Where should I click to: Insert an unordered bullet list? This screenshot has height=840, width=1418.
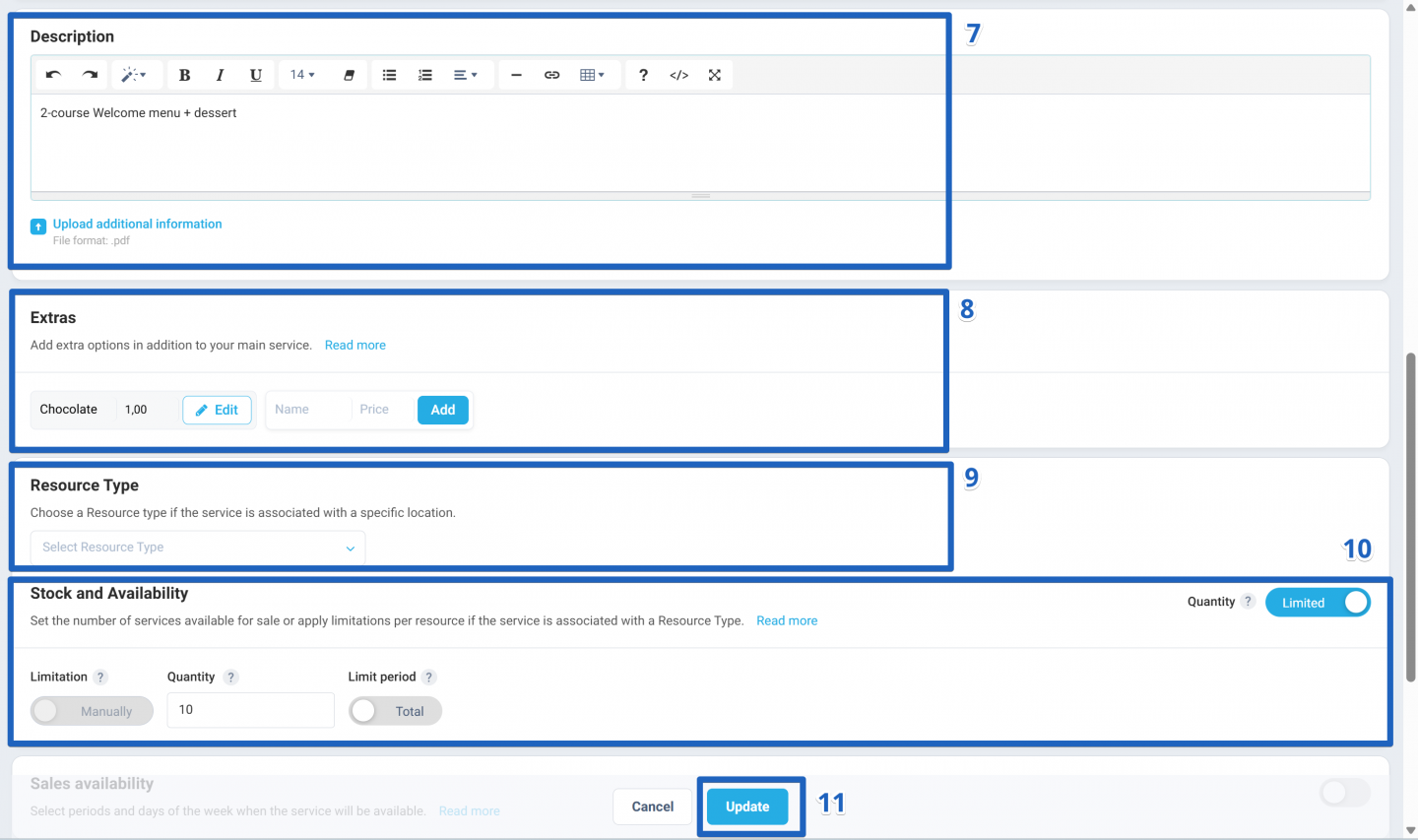coord(389,75)
